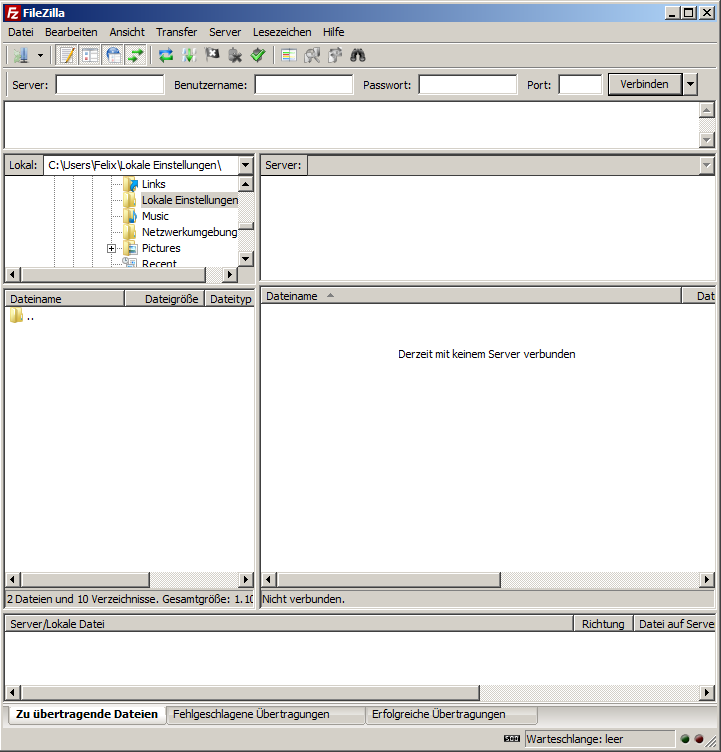721x752 pixels.
Task: Click the binoculars file search icon
Action: tap(357, 56)
